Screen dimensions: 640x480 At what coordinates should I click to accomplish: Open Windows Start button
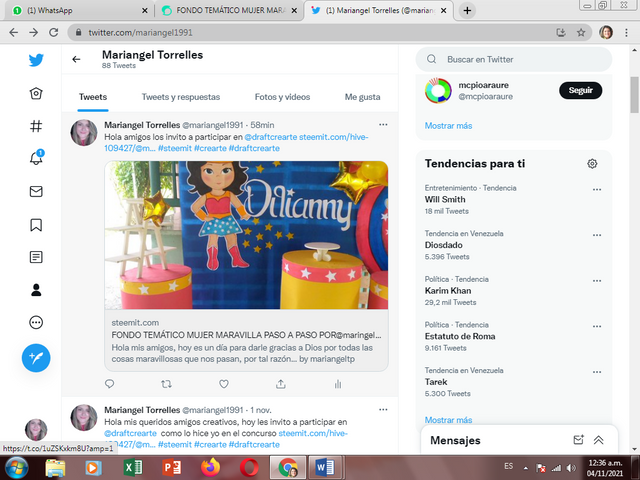[17, 467]
